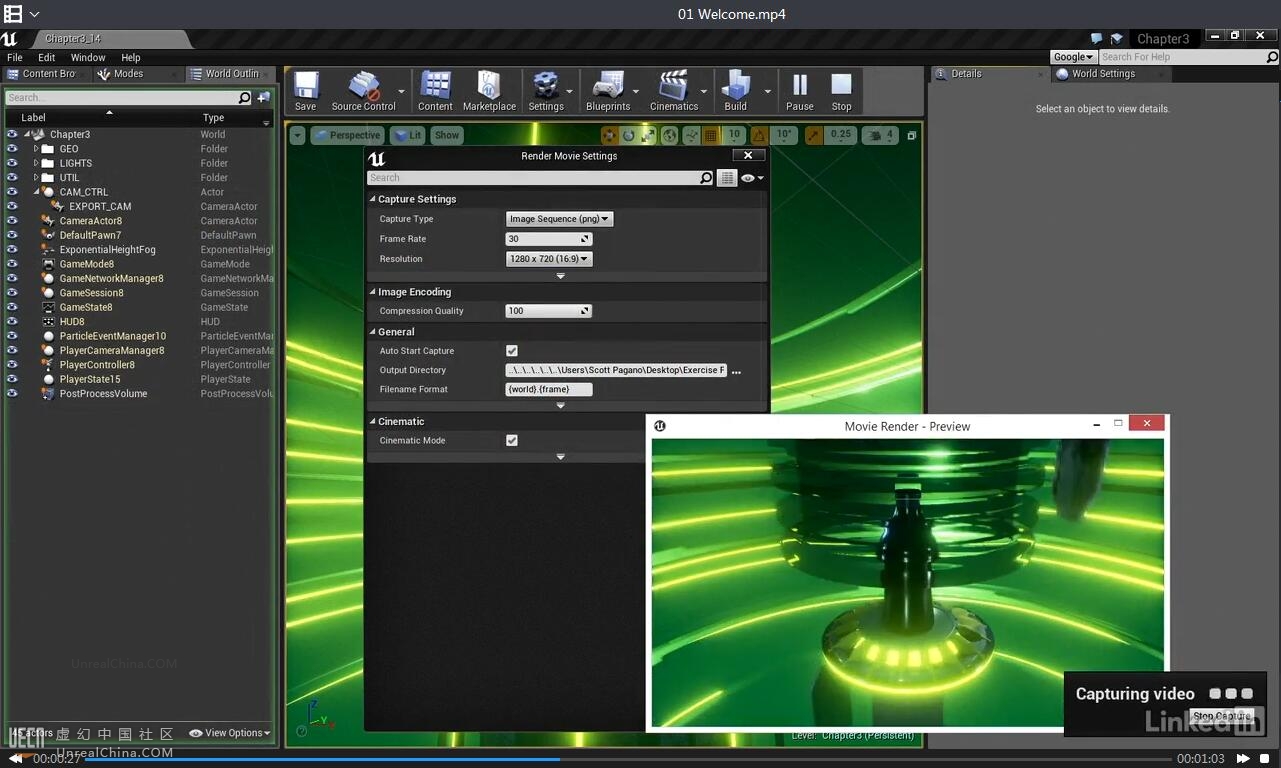Click the Show button in viewport

click(x=446, y=135)
